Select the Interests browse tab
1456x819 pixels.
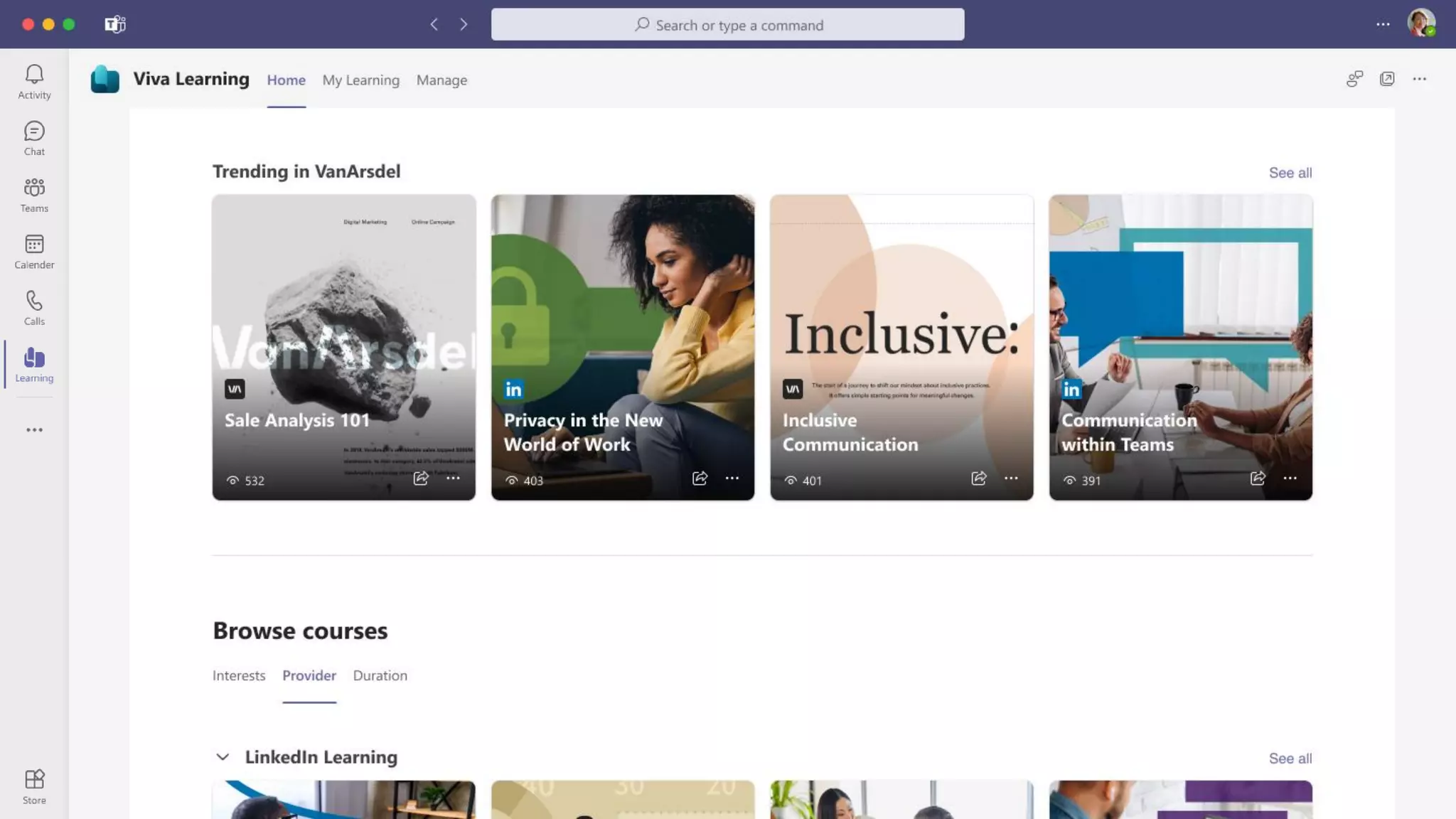coord(239,675)
